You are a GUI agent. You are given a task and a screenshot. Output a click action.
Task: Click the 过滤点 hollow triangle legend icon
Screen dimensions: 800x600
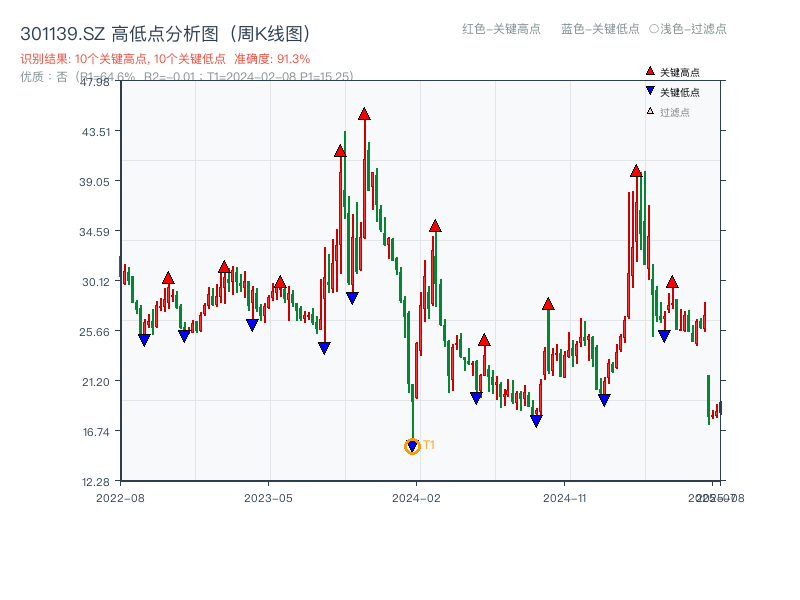pos(650,110)
